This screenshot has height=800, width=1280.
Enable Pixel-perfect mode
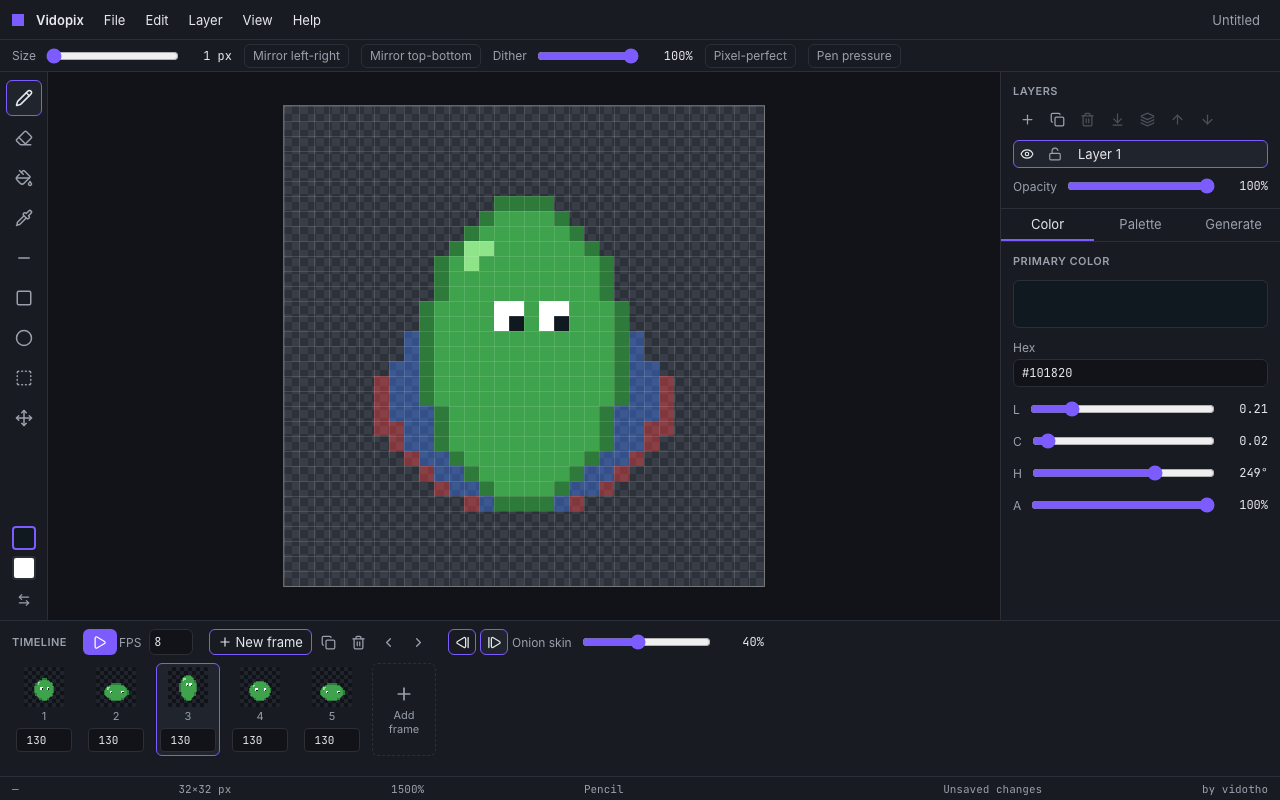tap(750, 56)
